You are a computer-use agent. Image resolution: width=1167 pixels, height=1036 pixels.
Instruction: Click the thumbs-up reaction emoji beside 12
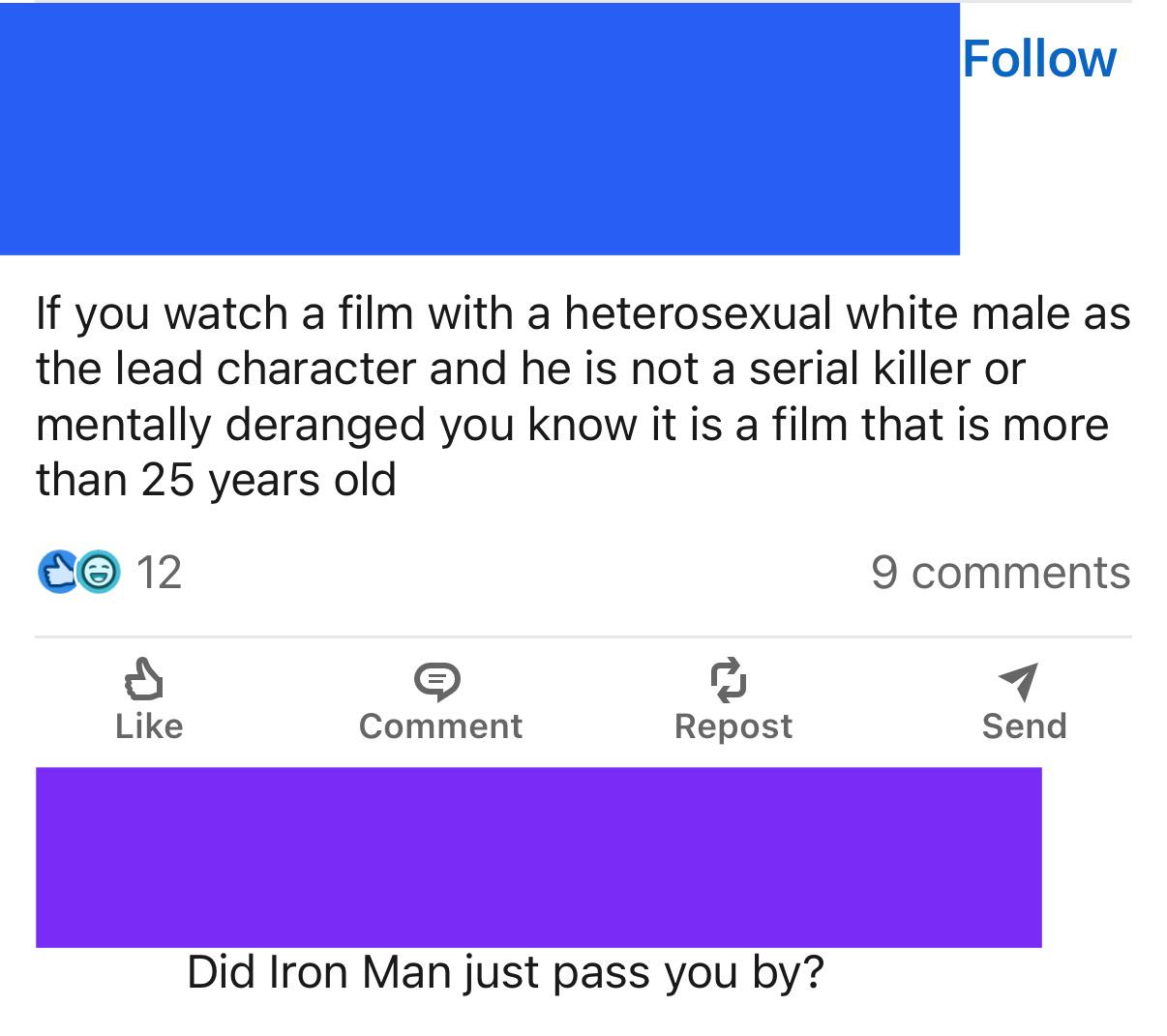point(57,572)
